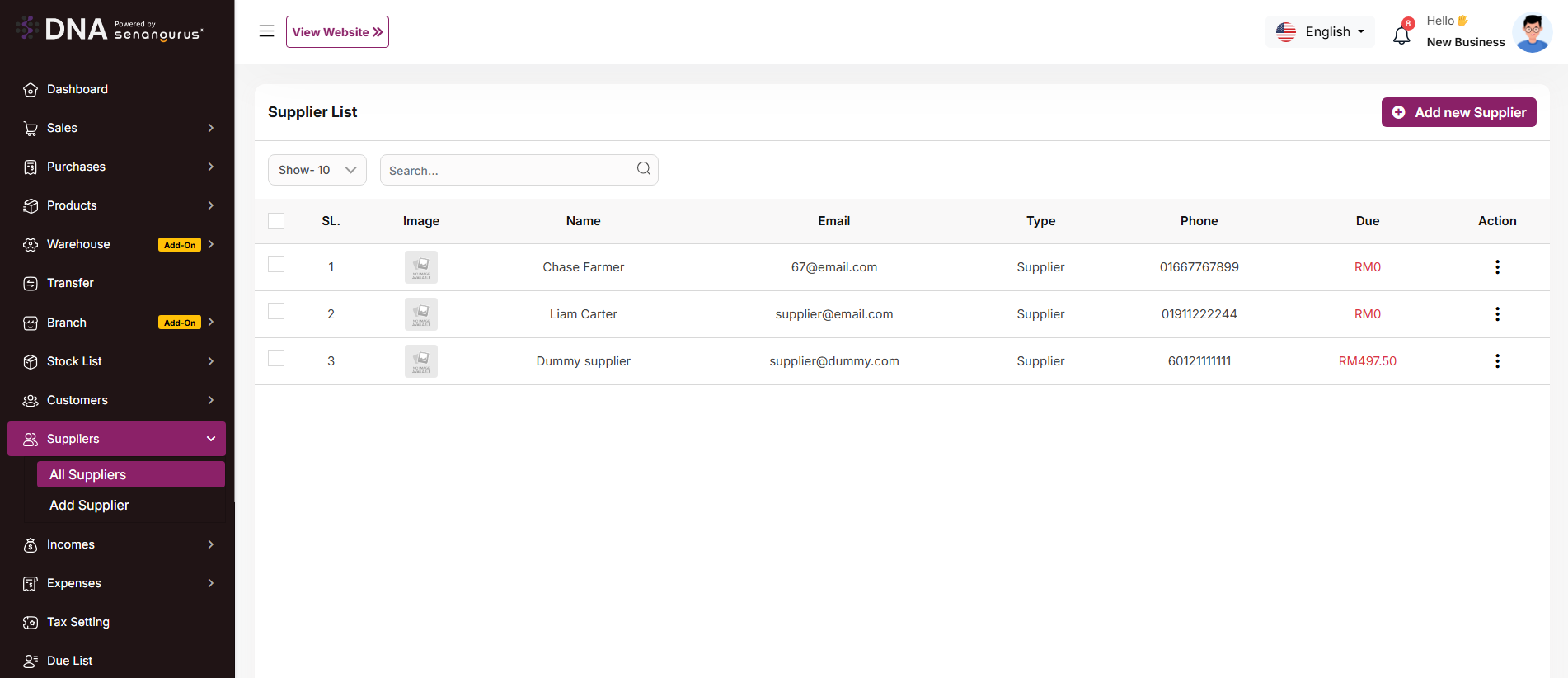Click the user profile avatar

coord(1532,33)
